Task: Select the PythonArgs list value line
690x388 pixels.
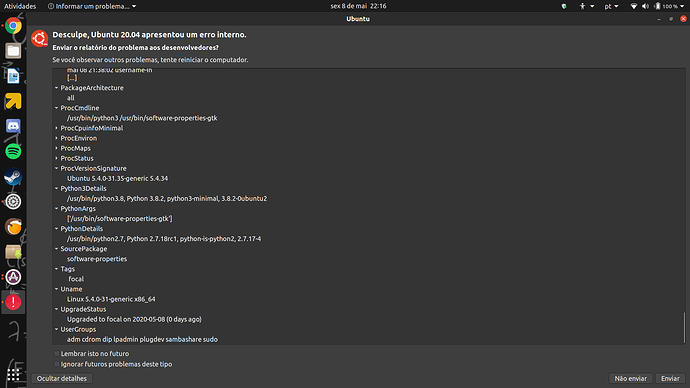Action: click(120, 219)
